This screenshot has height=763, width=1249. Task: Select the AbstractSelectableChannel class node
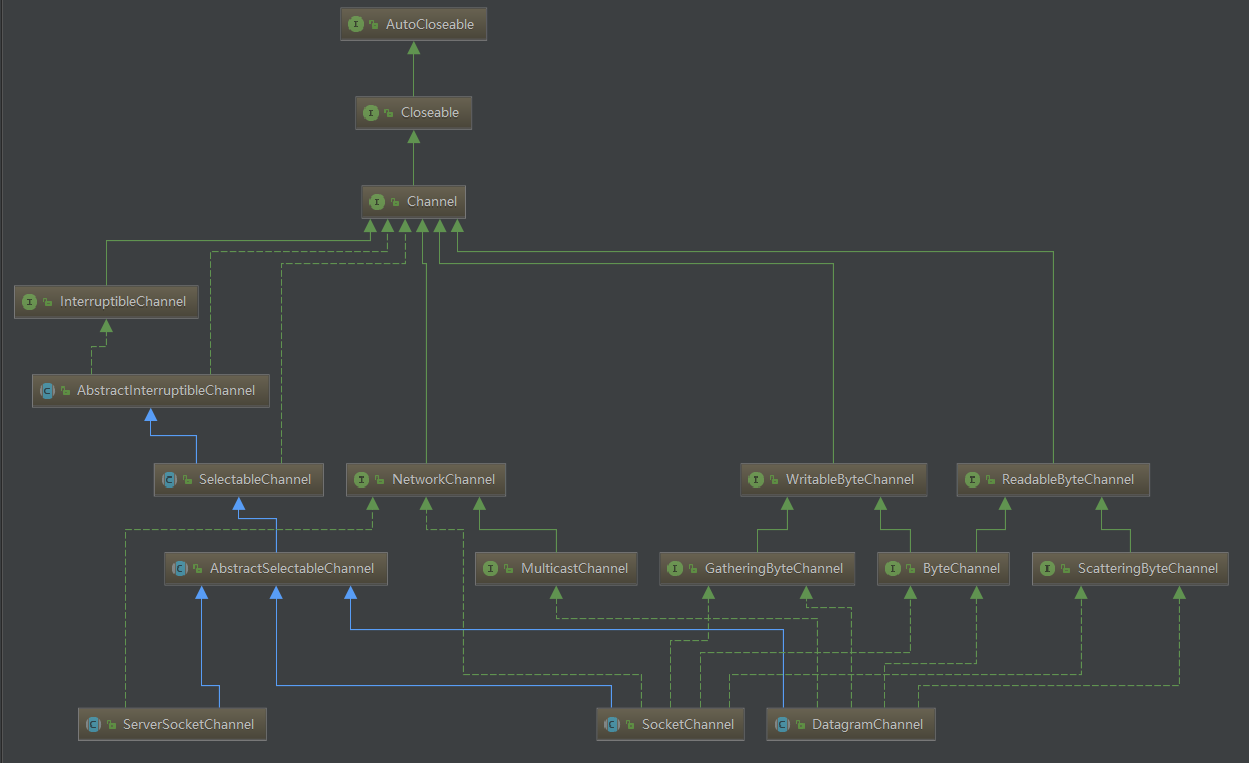[291, 569]
